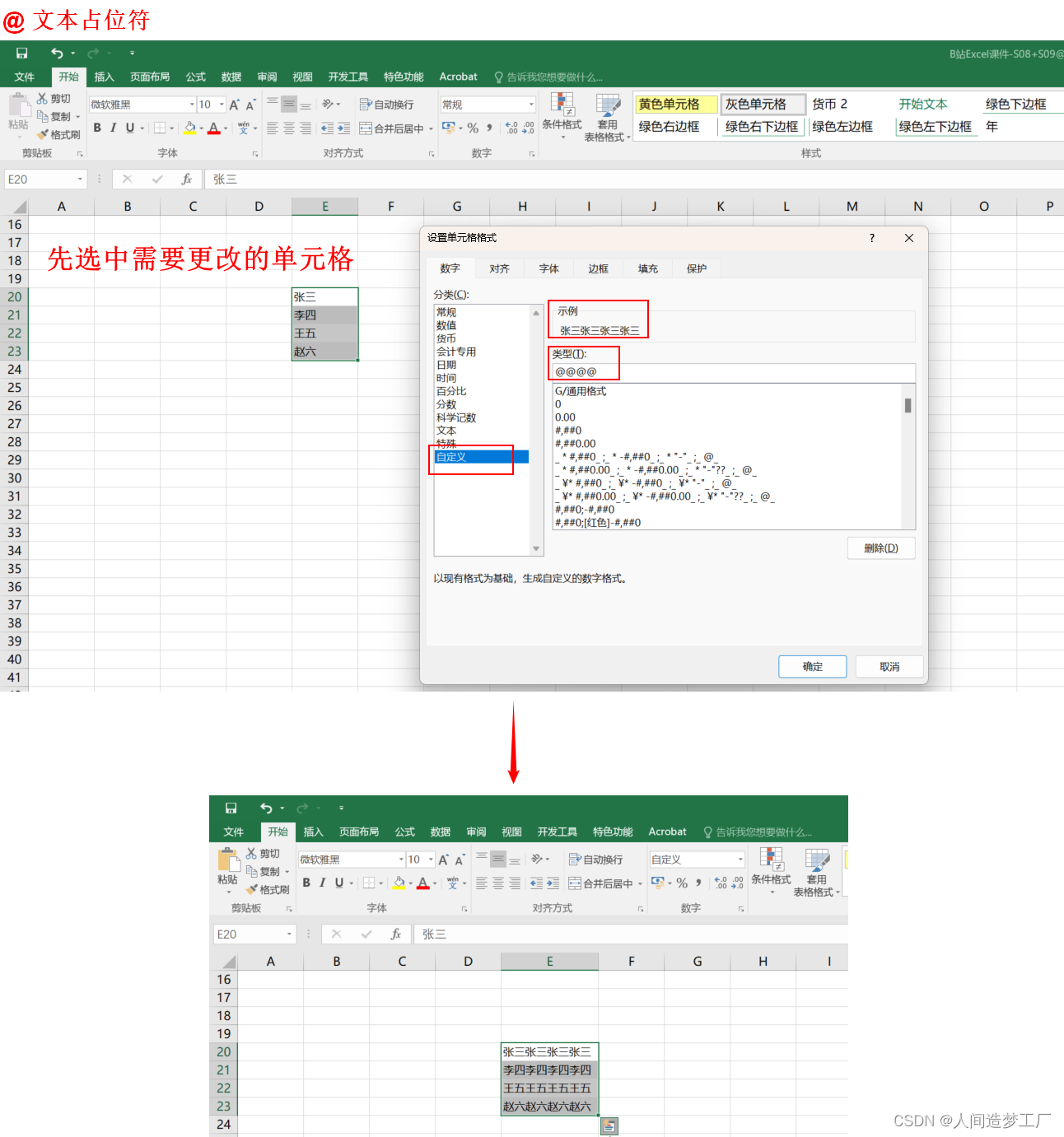Click Insert Function fx in upper formula bar
The height and width of the screenshot is (1137, 1064).
coord(187,179)
